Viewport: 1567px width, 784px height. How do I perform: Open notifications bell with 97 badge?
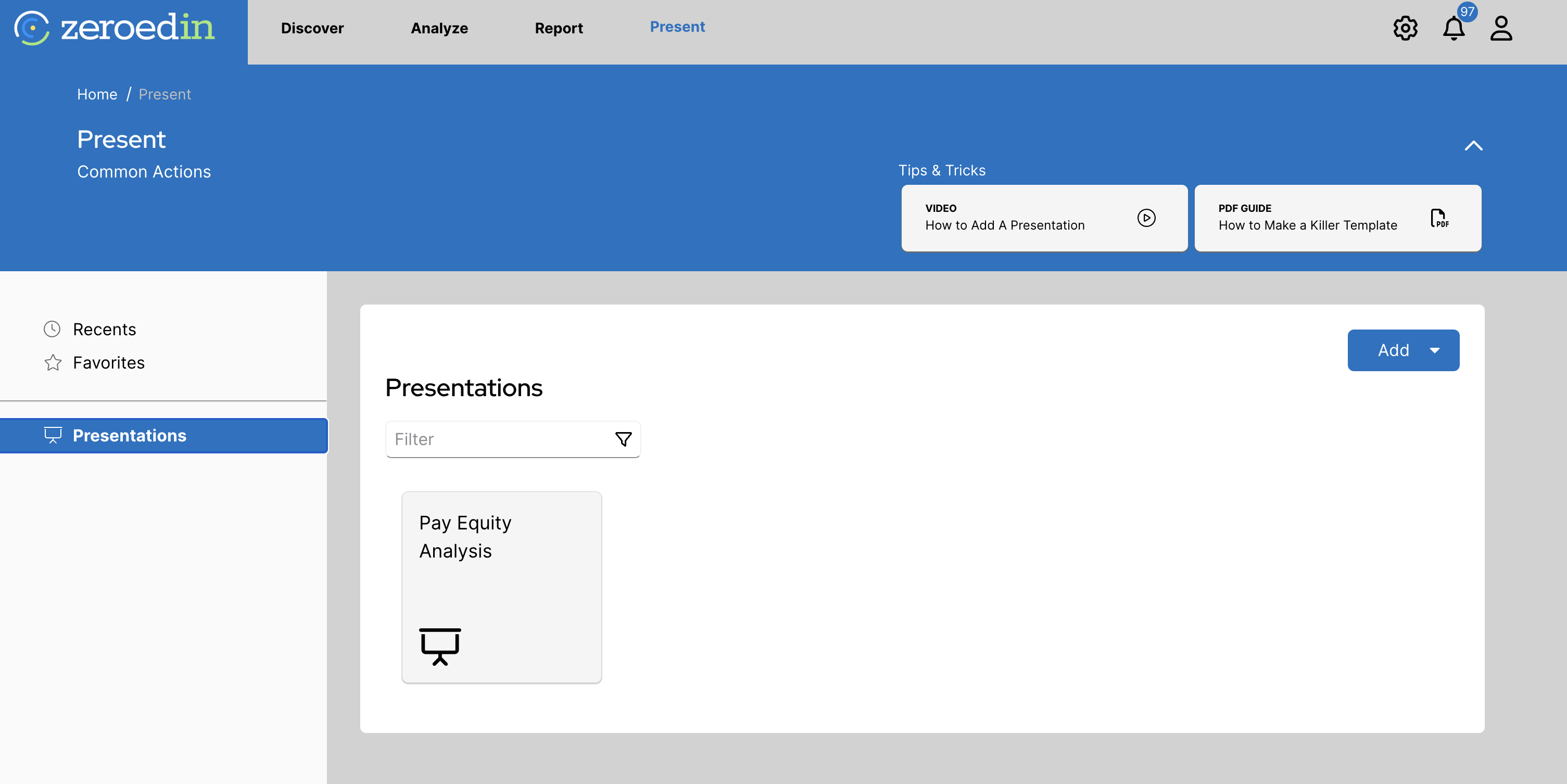click(1453, 28)
